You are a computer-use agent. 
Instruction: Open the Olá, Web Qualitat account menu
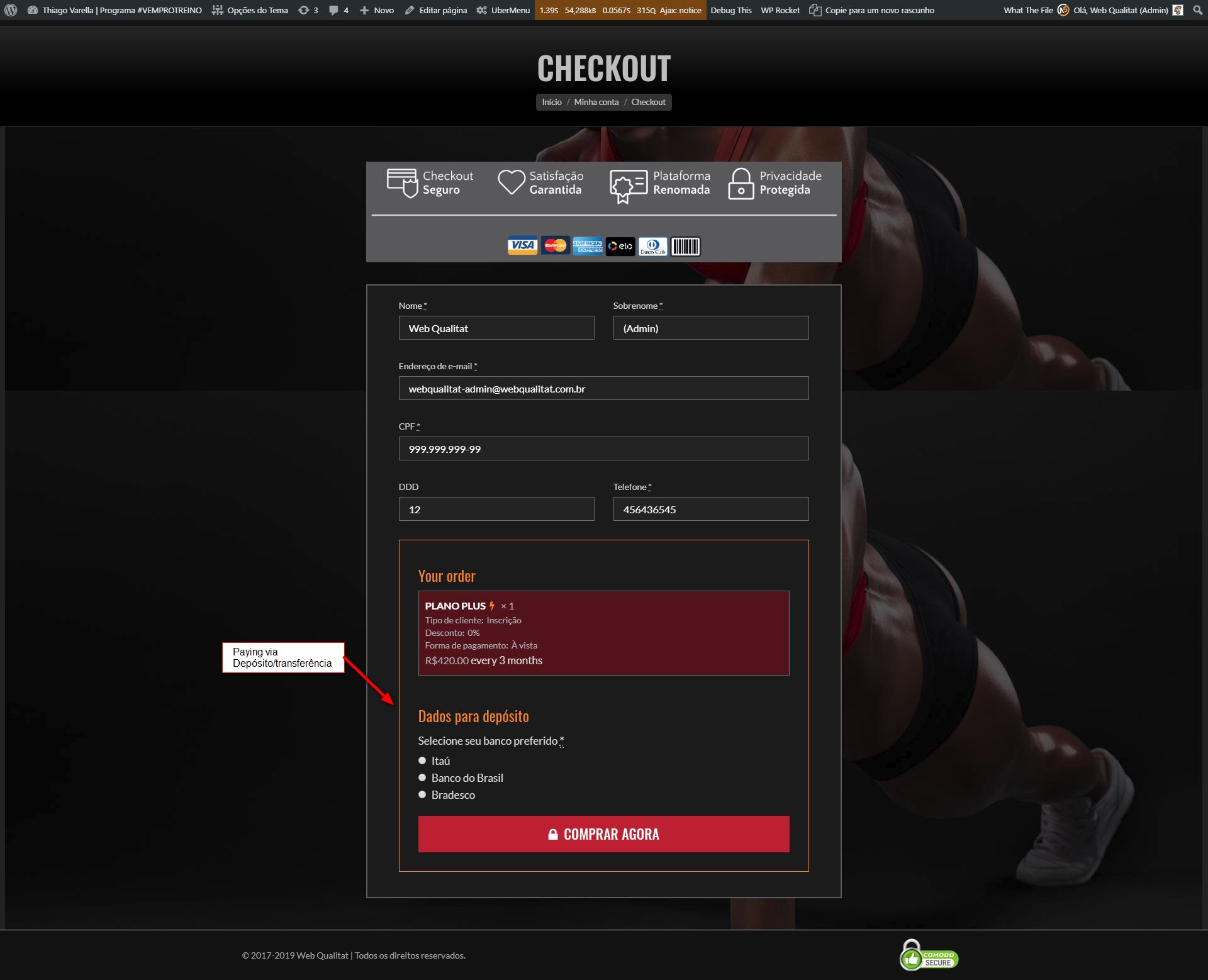[1120, 10]
